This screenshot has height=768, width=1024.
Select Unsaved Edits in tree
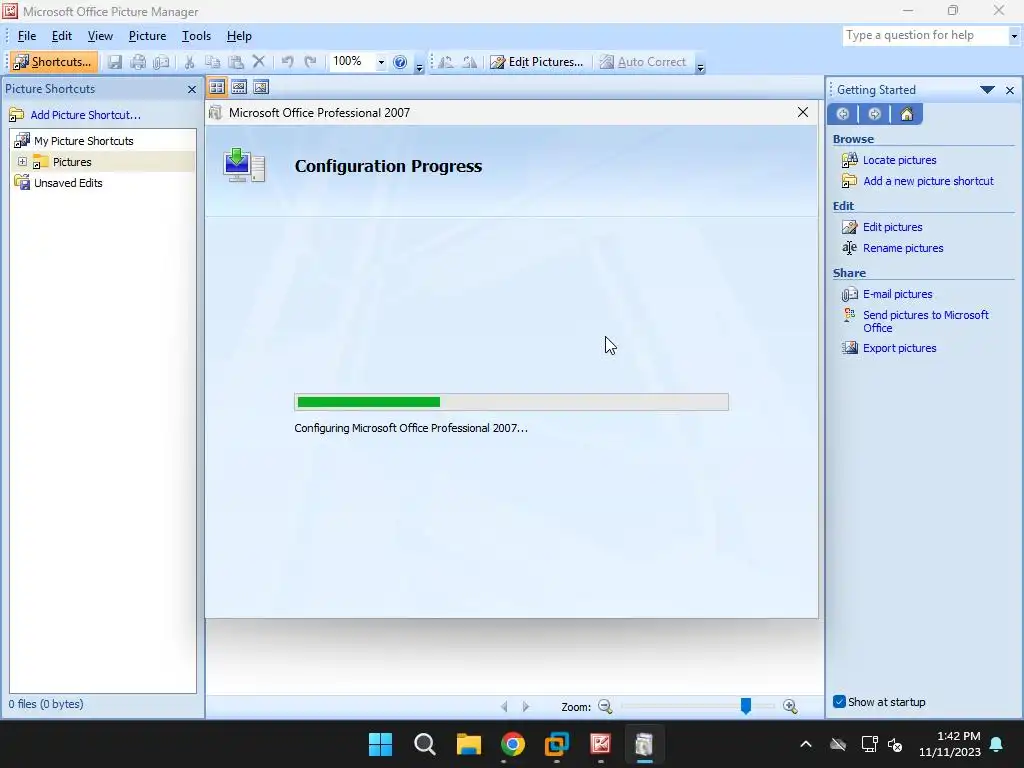(x=68, y=183)
